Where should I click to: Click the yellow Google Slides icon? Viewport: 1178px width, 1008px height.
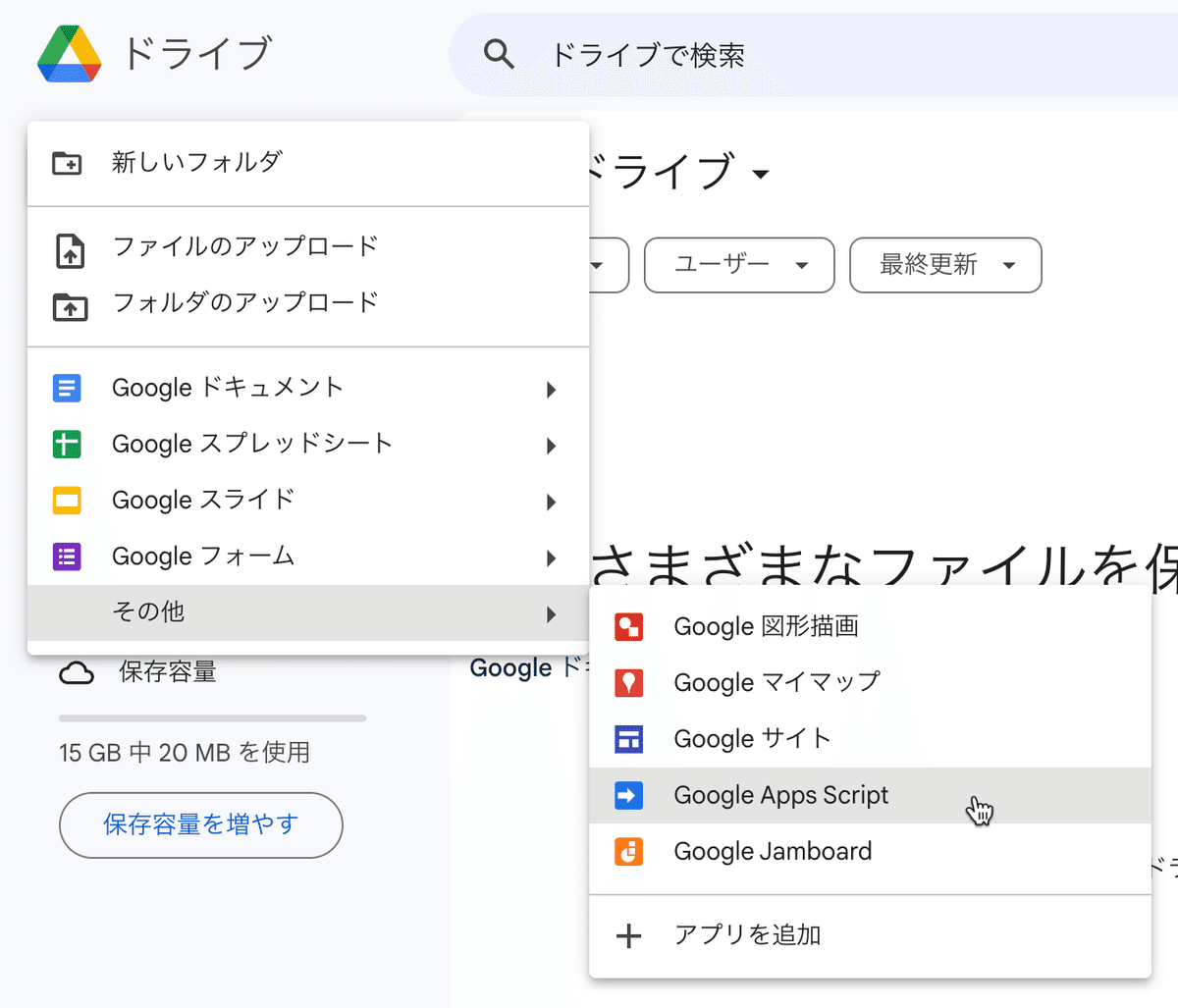click(x=67, y=502)
